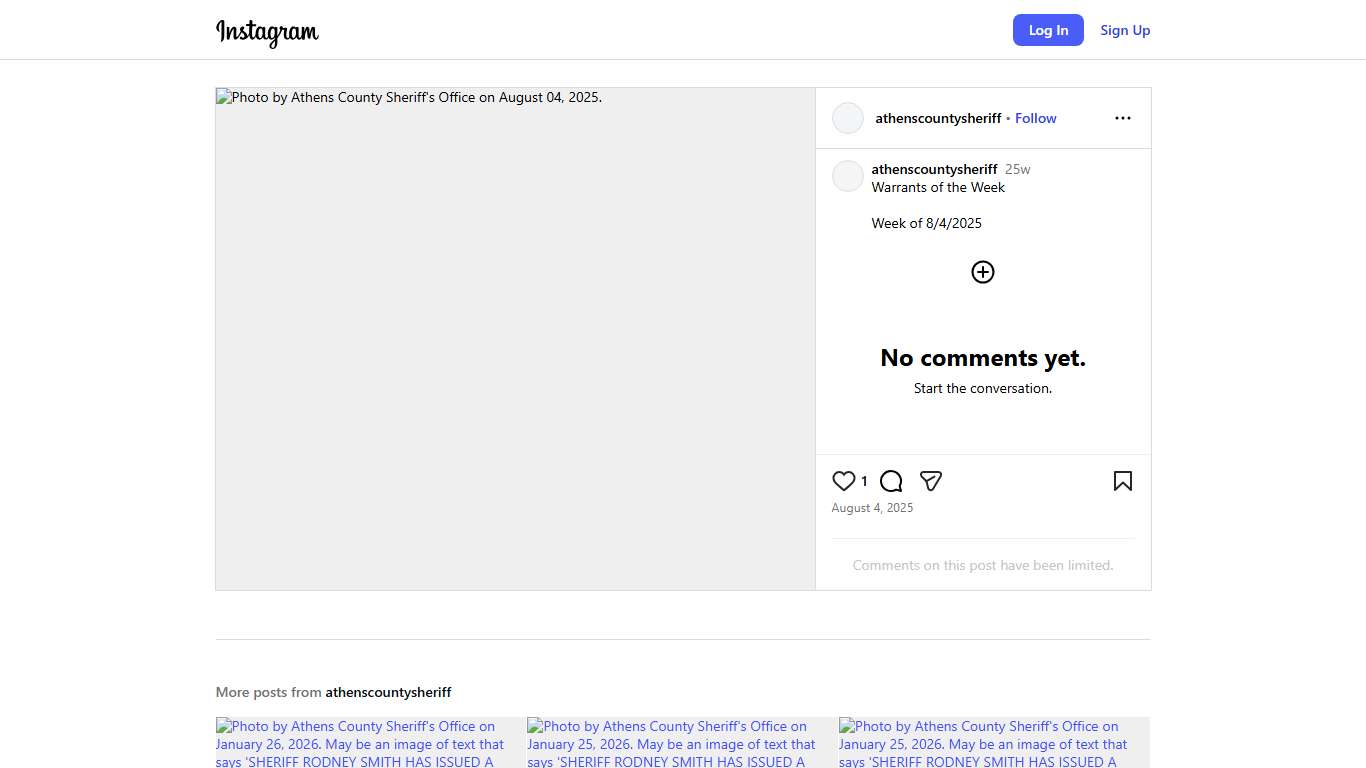Open the caption author's username link

coord(934,169)
